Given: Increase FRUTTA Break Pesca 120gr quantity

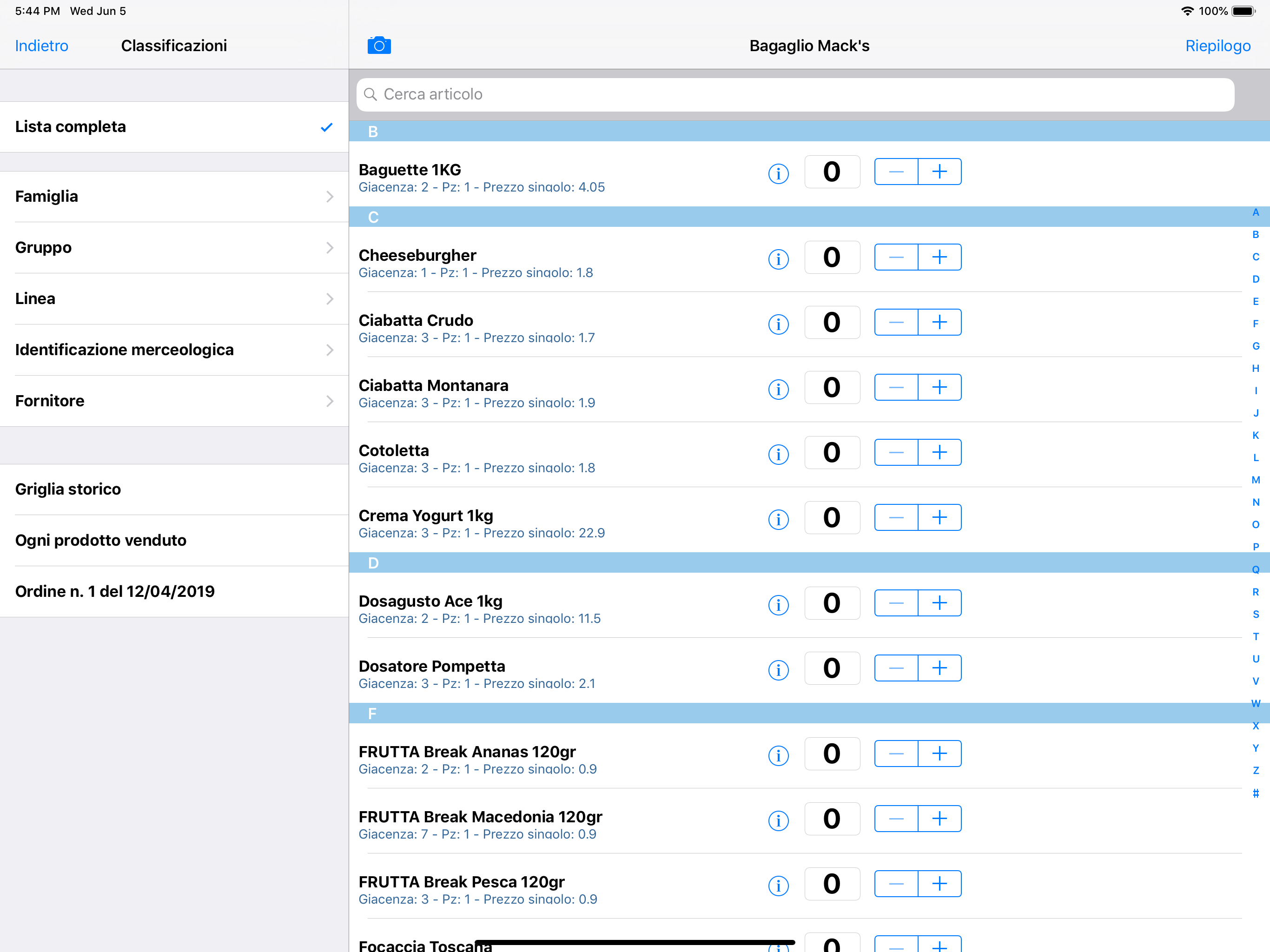Looking at the screenshot, I should point(939,884).
